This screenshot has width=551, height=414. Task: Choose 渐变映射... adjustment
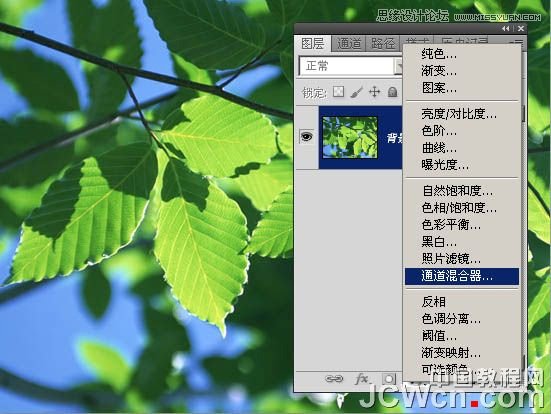pyautogui.click(x=462, y=352)
